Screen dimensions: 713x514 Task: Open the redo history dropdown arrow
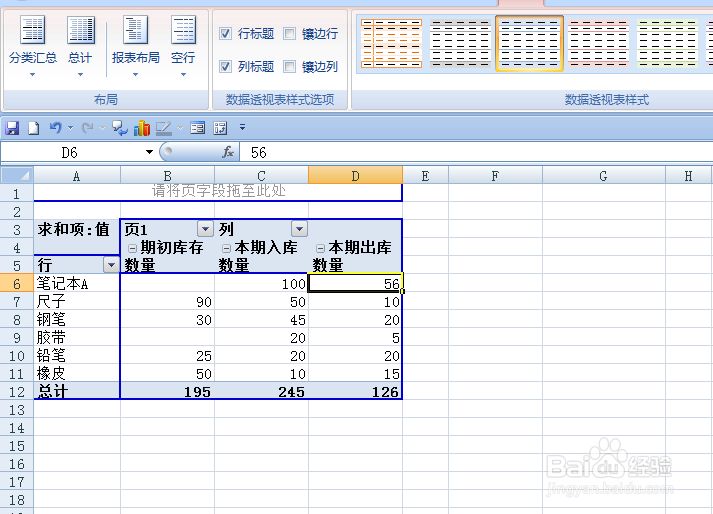point(102,128)
